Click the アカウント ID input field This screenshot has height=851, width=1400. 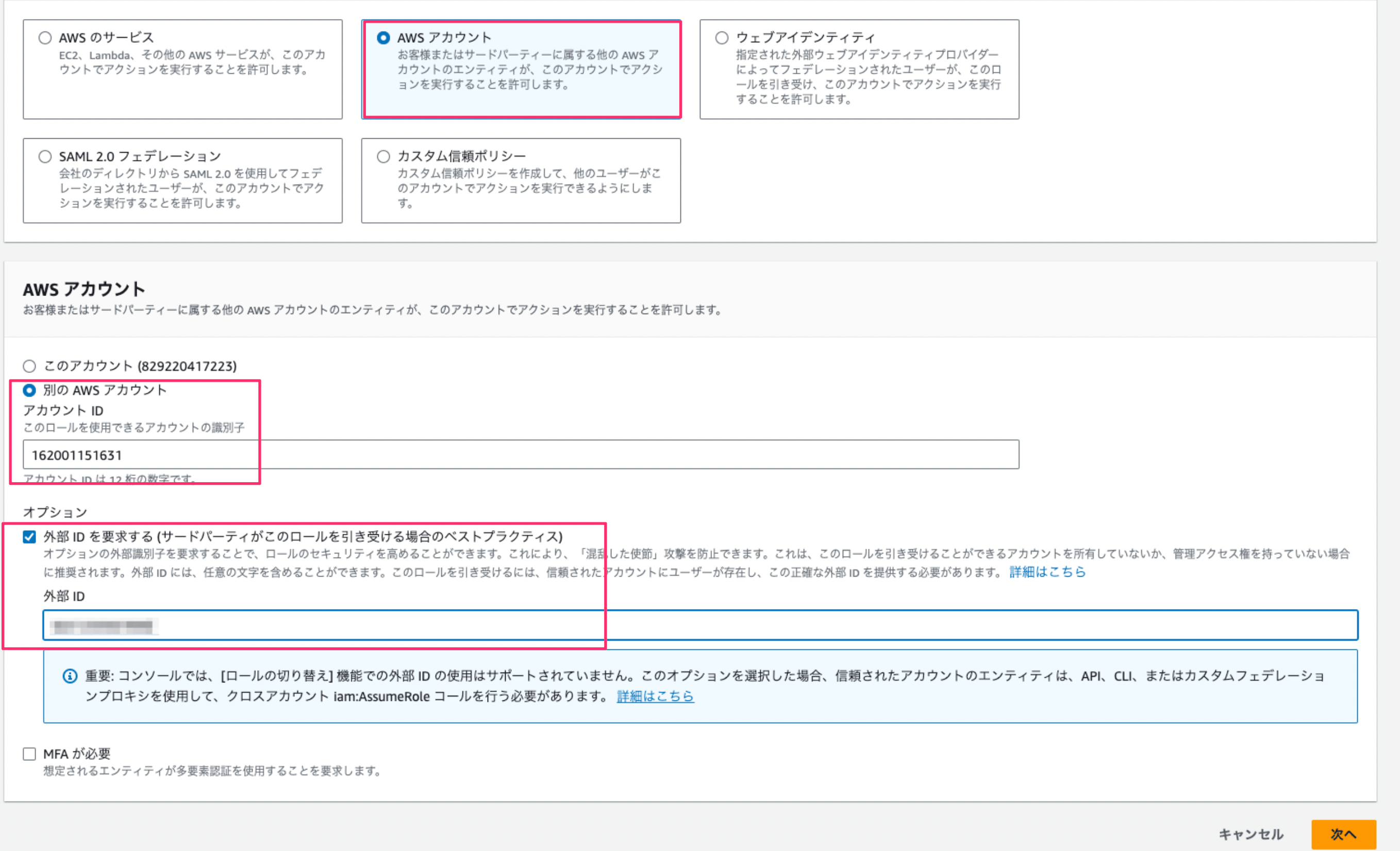[x=521, y=455]
